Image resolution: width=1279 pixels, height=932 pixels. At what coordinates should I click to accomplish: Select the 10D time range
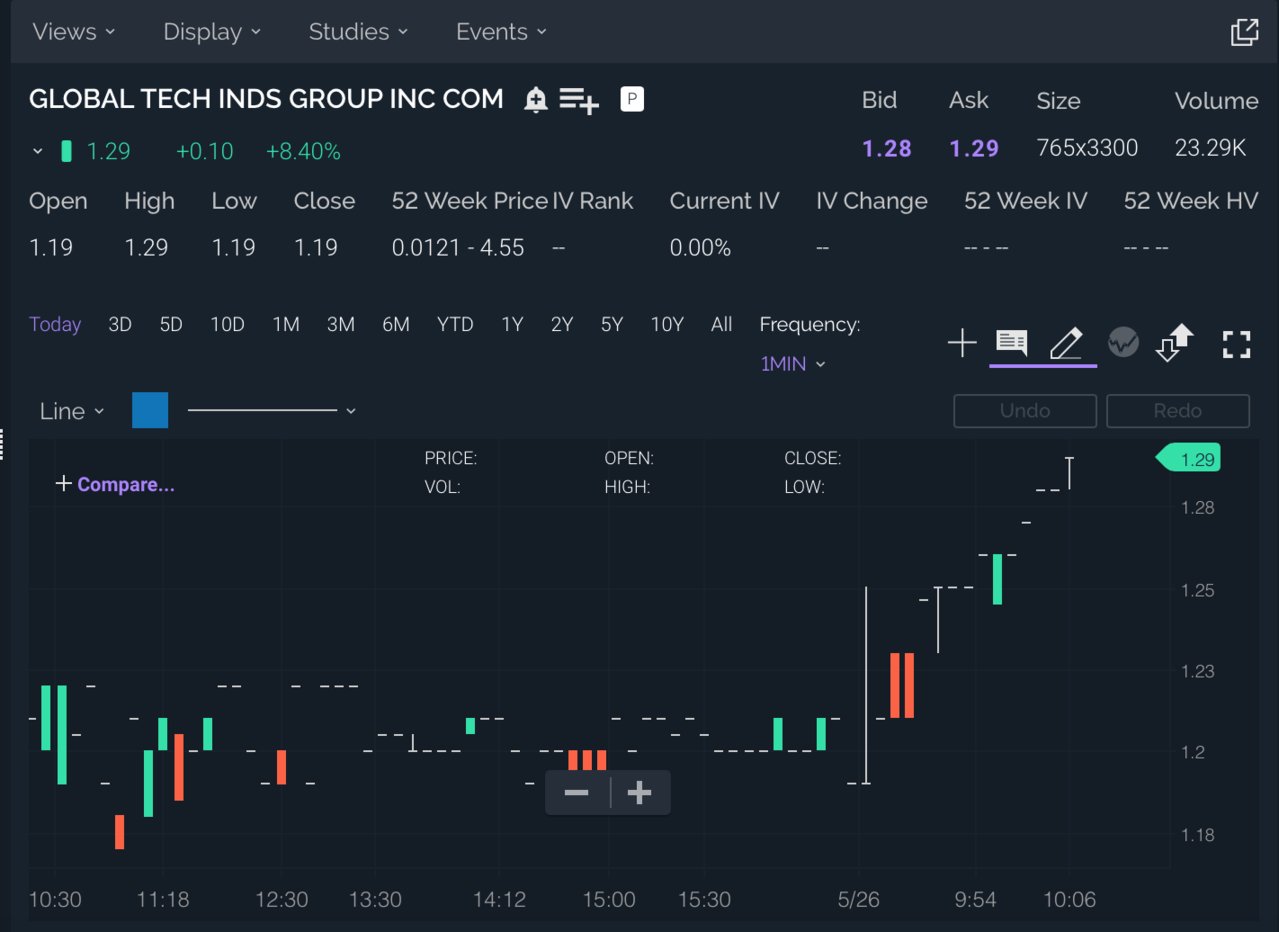227,324
